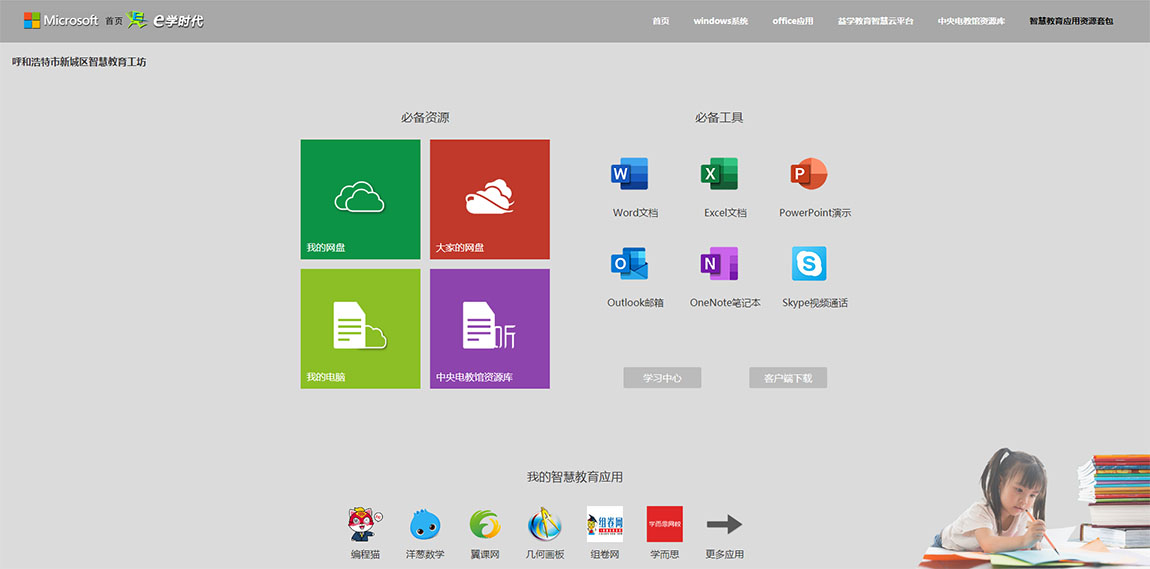The image size is (1150, 569).
Task: Launch the 翼课网 app icon
Action: [x=484, y=524]
